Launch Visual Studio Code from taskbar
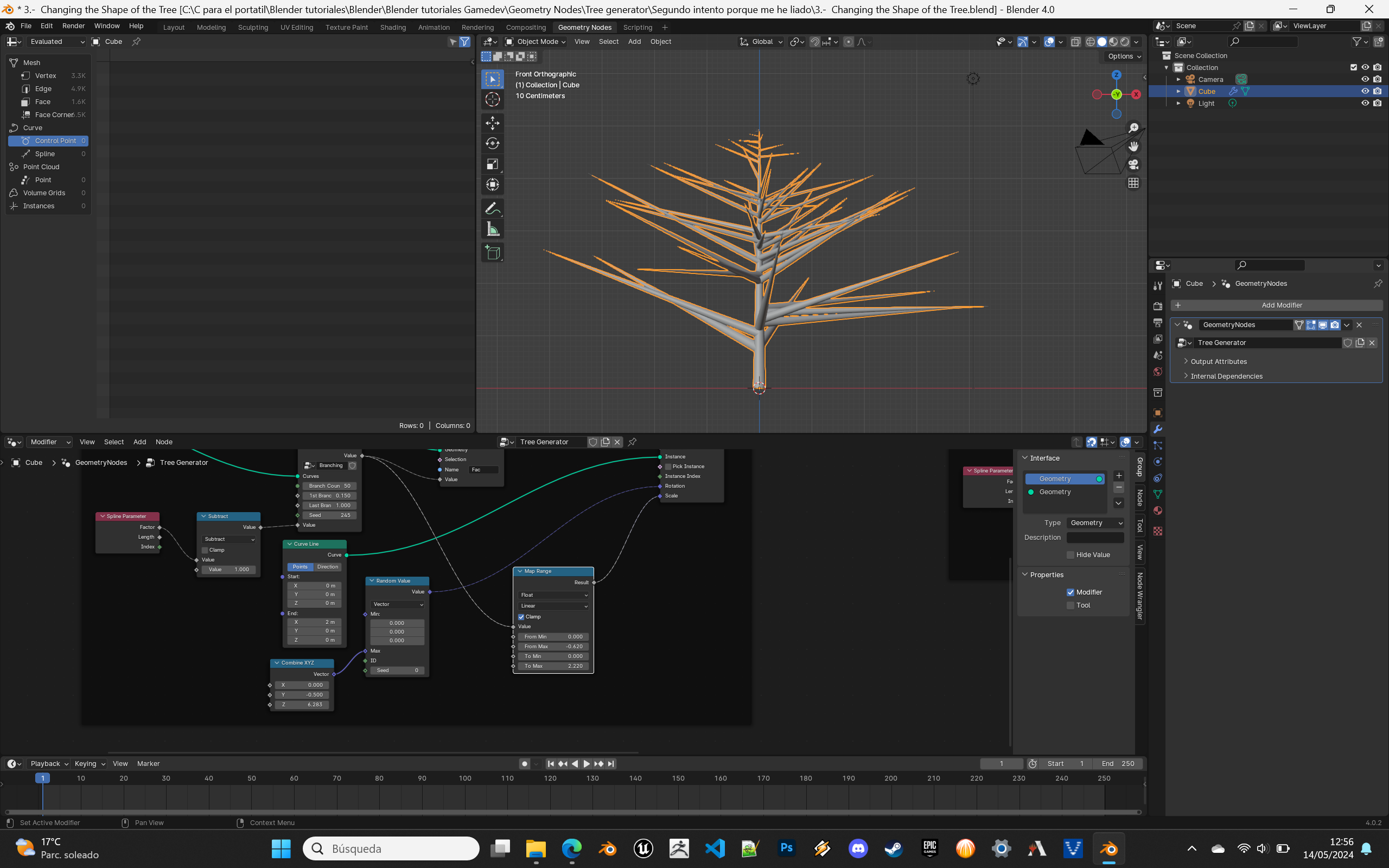This screenshot has height=868, width=1389. coord(715,848)
